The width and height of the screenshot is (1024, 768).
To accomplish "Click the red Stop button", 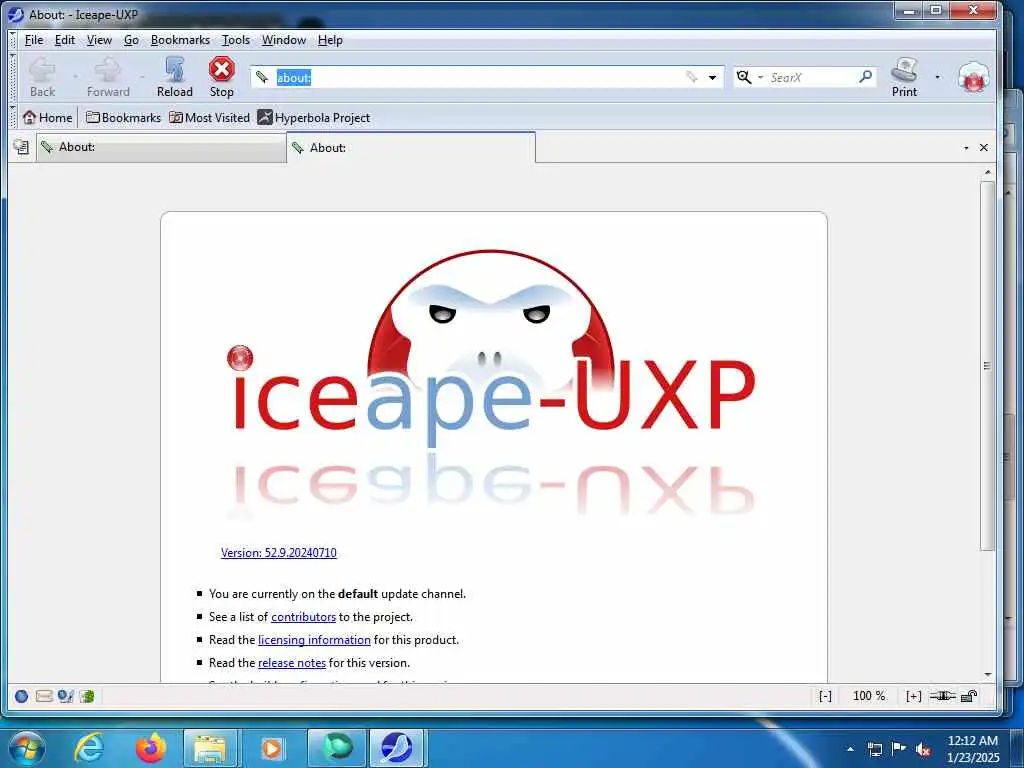I will click(x=221, y=77).
